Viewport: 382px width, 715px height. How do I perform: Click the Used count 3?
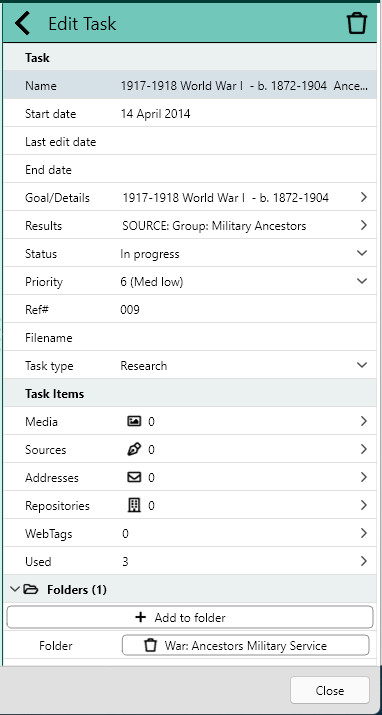pos(125,561)
